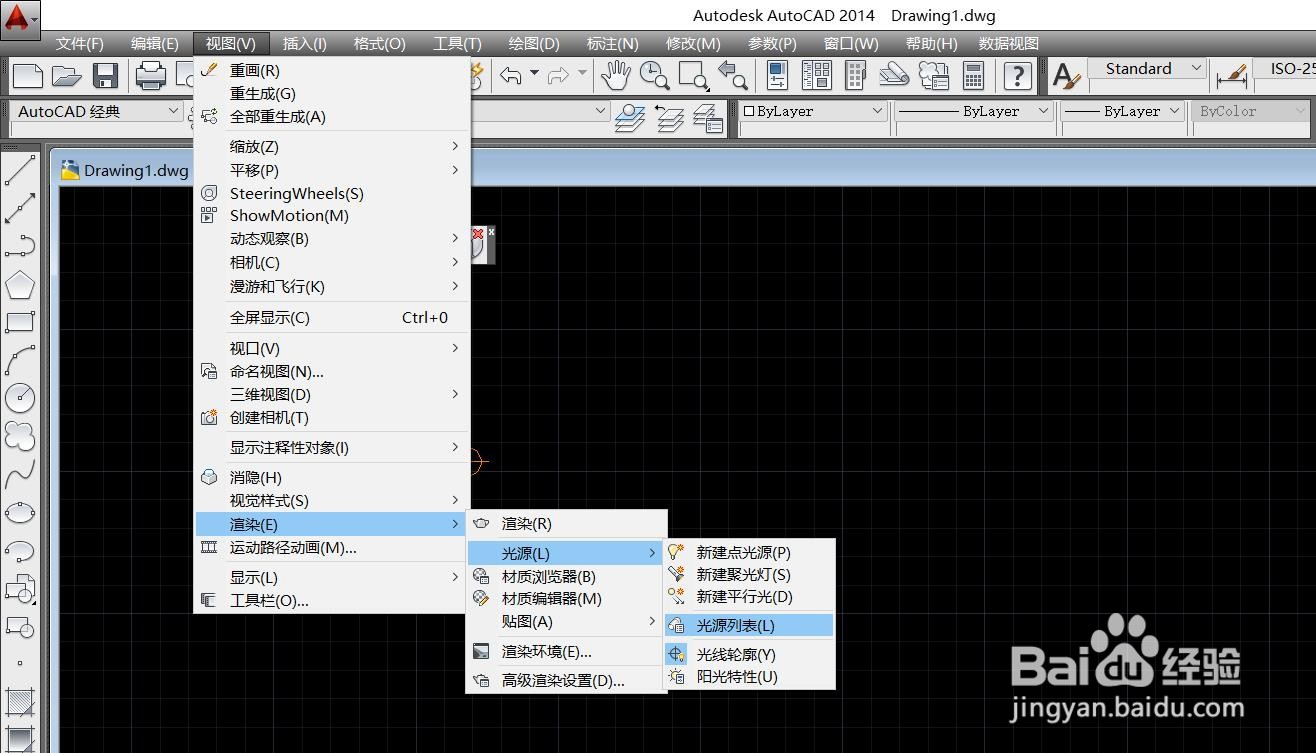Viewport: 1316px width, 753px height.
Task: Open the Standard text style dropdown
Action: coord(1148,69)
